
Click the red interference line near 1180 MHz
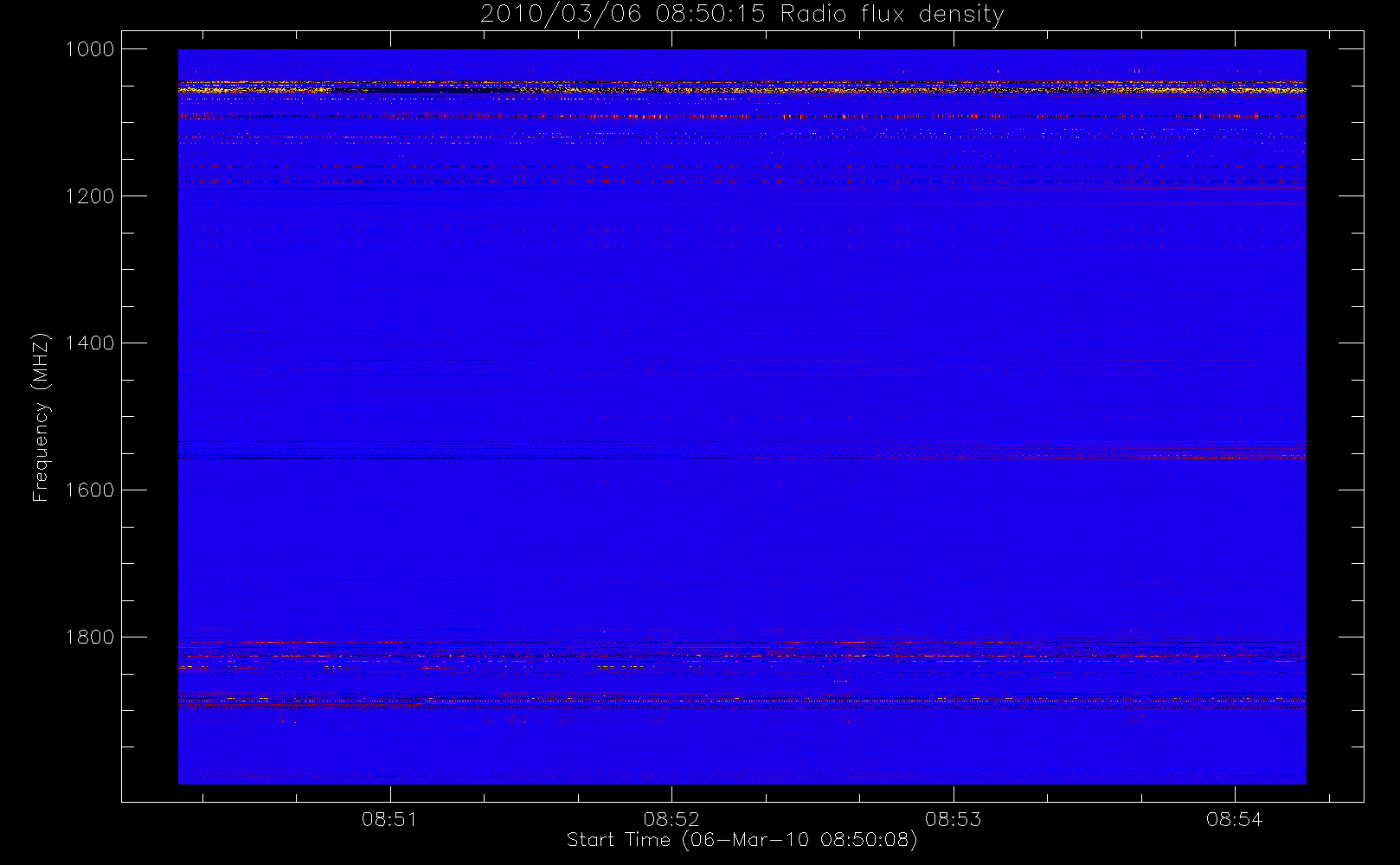coord(742,182)
